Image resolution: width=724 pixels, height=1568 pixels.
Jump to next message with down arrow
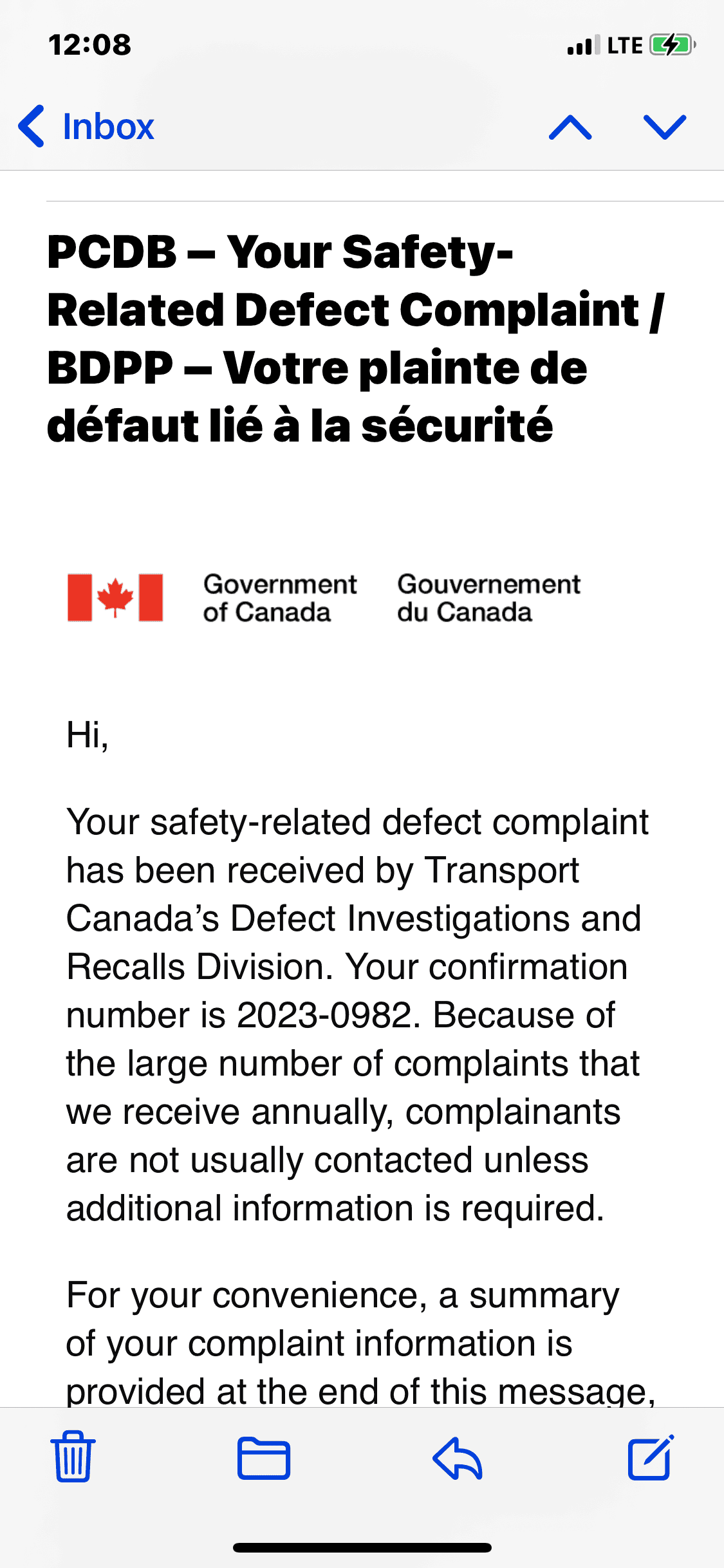click(x=665, y=127)
